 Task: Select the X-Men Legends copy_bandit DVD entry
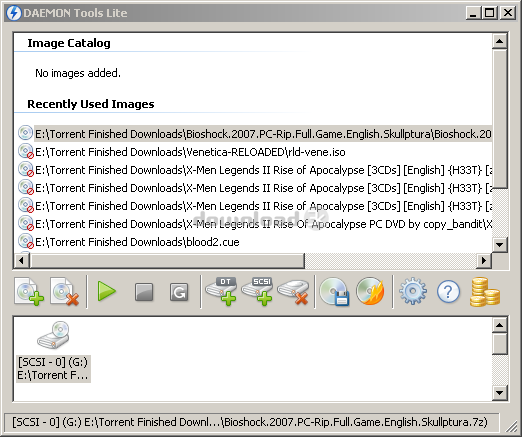point(263,224)
